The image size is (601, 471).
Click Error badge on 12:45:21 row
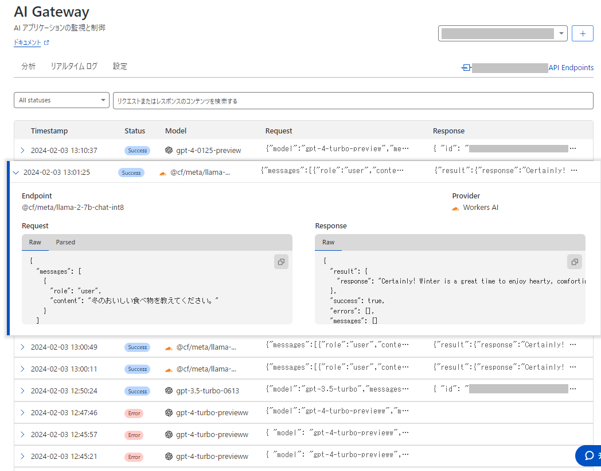click(x=134, y=457)
